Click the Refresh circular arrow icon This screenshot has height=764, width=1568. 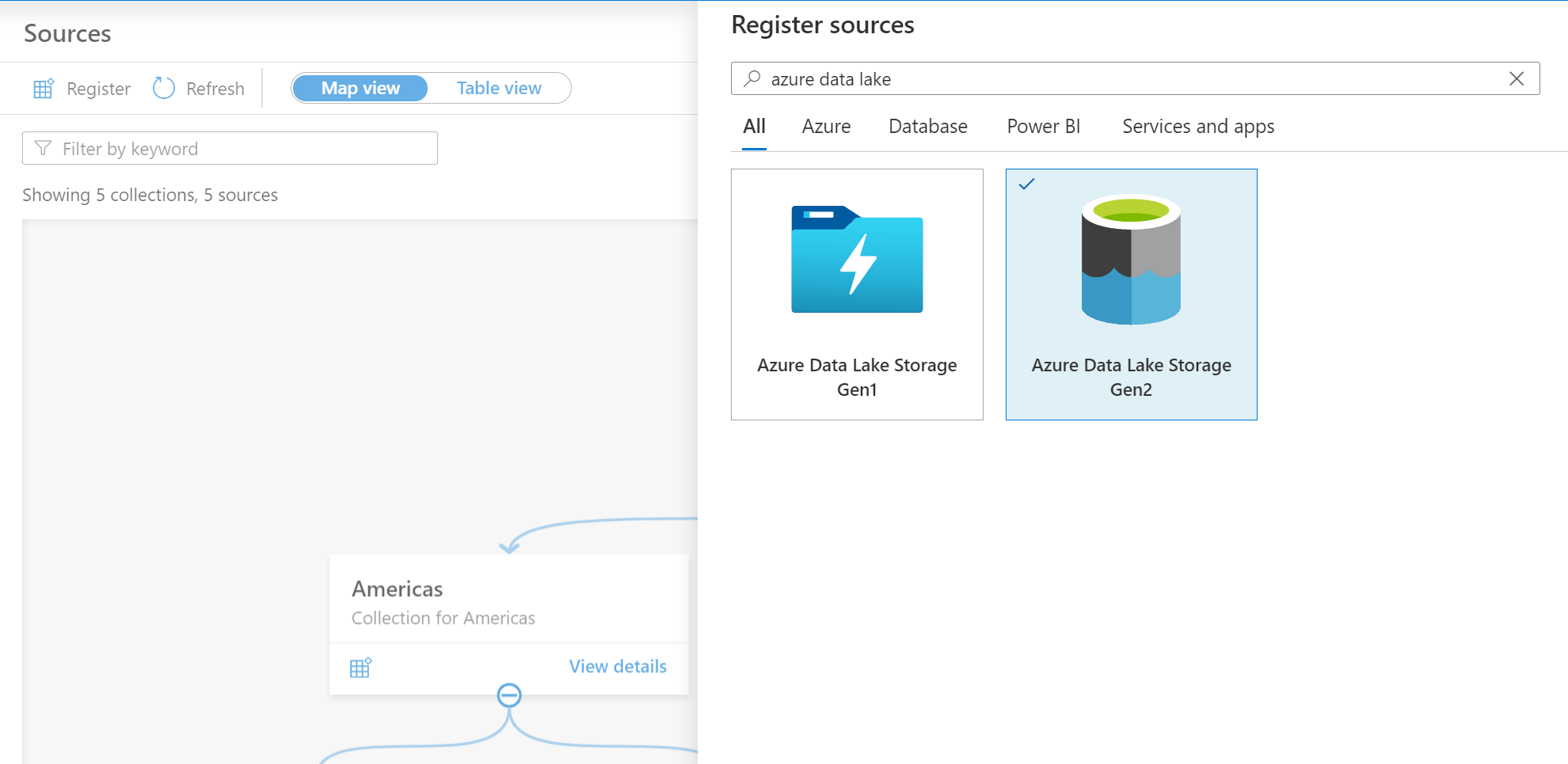coord(164,88)
